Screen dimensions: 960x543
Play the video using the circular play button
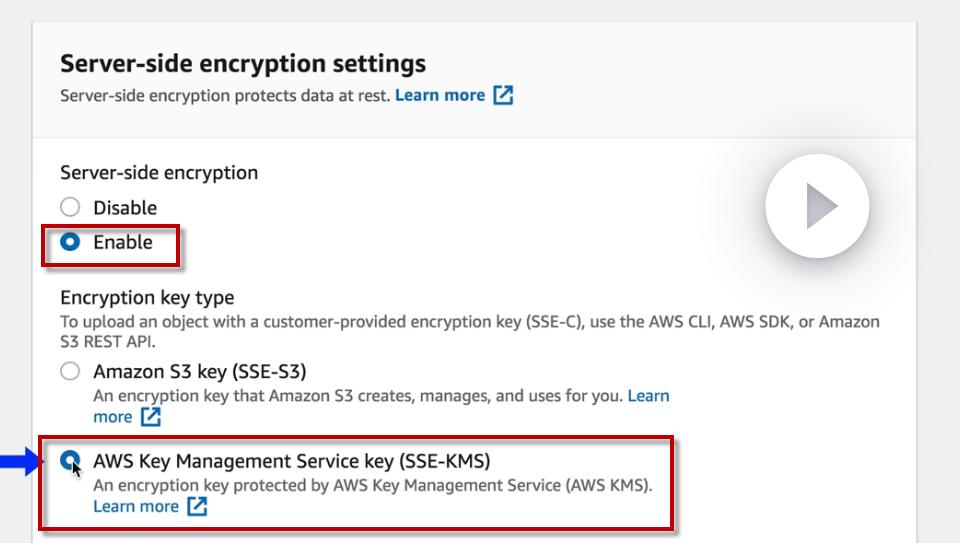817,207
